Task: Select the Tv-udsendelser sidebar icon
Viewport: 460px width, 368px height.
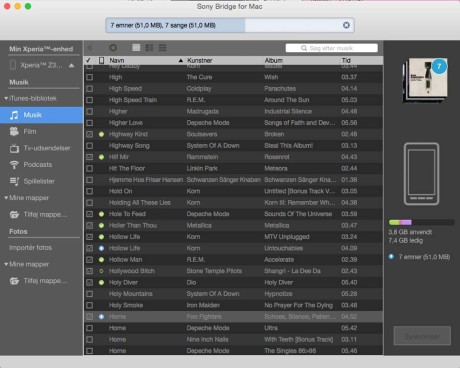Action: [x=14, y=148]
